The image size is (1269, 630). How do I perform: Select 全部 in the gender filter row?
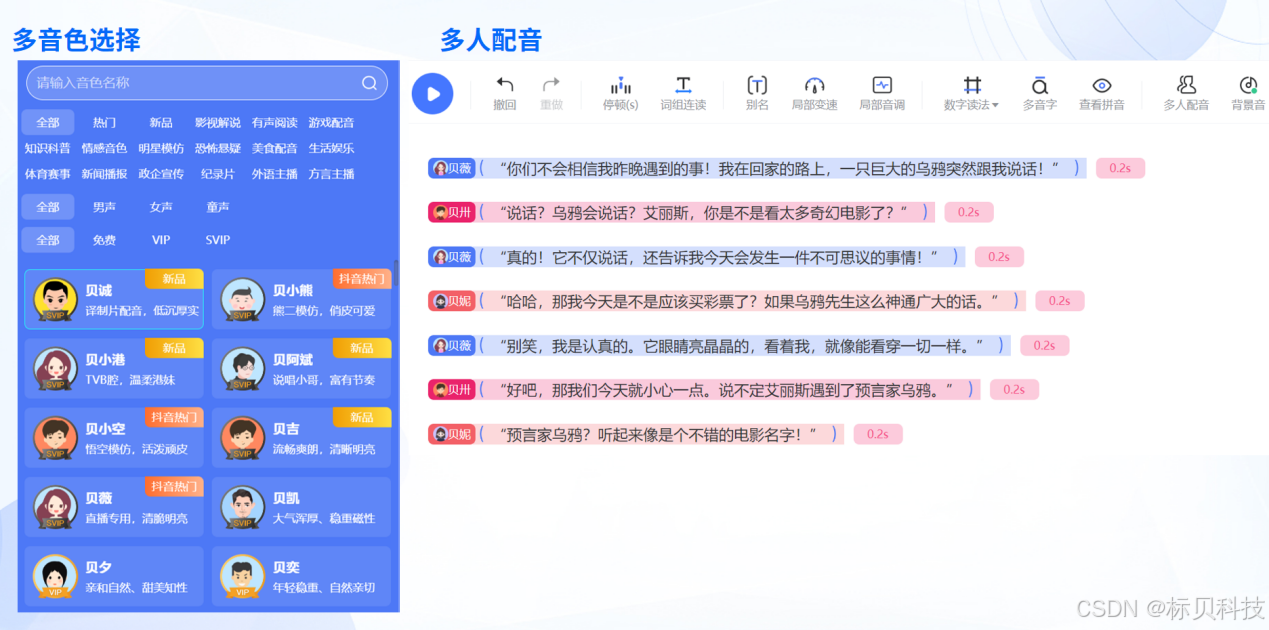pyautogui.click(x=48, y=207)
